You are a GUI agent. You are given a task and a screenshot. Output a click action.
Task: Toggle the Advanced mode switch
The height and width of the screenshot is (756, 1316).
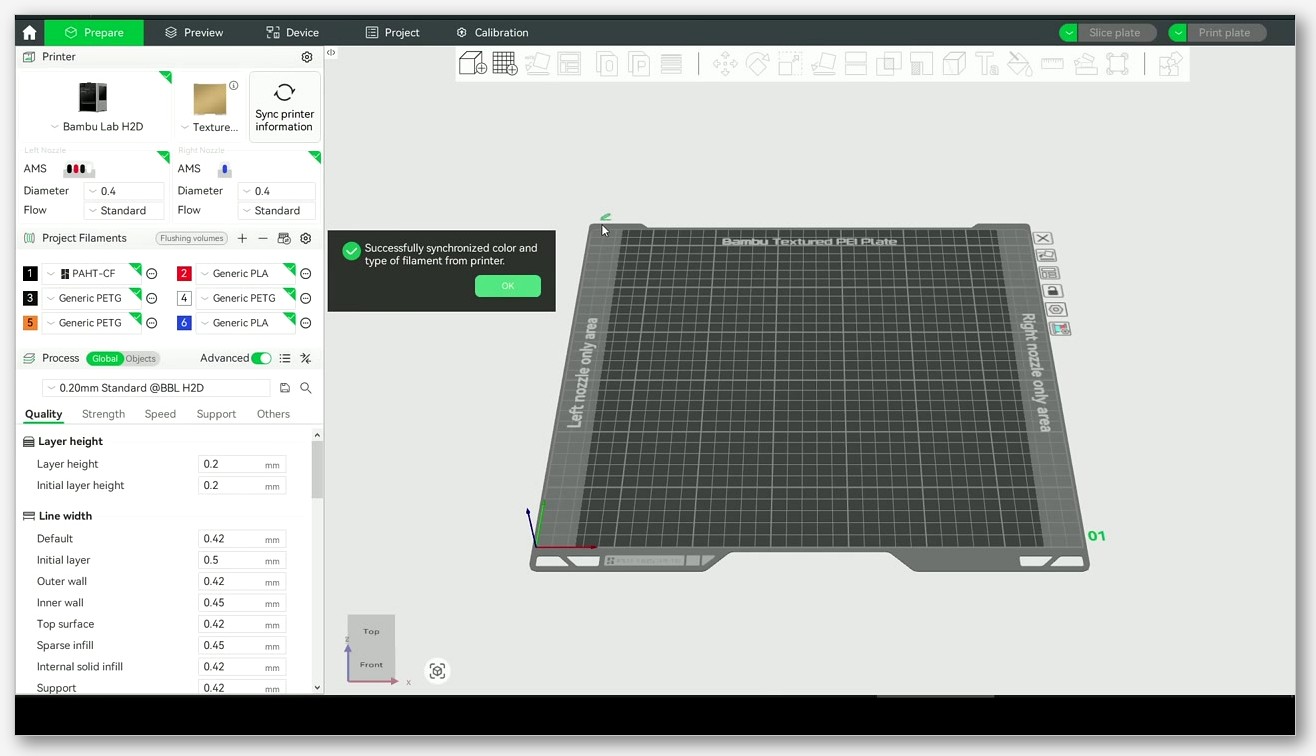(x=261, y=358)
